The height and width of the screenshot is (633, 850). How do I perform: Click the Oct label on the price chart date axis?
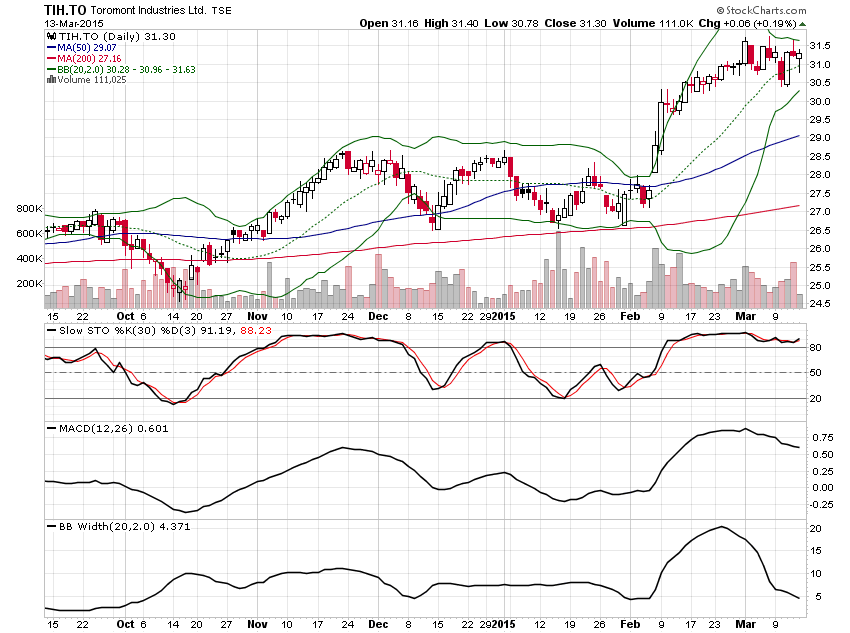click(x=125, y=316)
